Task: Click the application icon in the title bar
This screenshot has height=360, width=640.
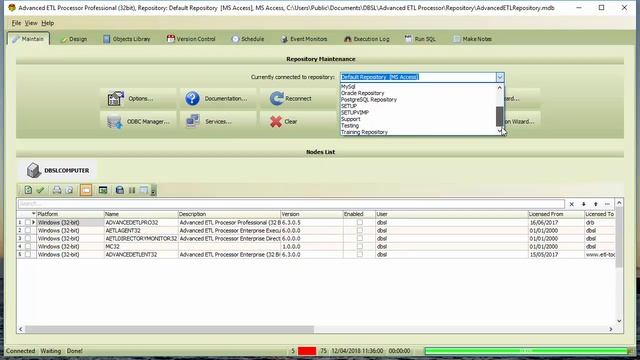Action: click(11, 7)
